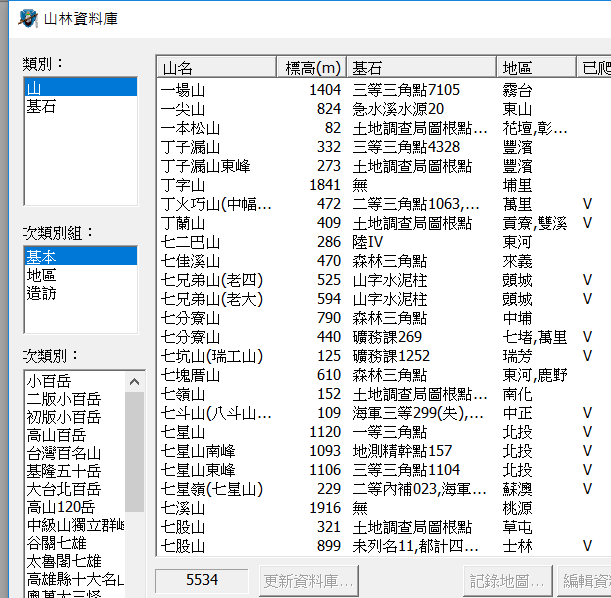611x598 pixels.
Task: Click the 山林資料庫 app icon in title bar
Action: [26, 18]
